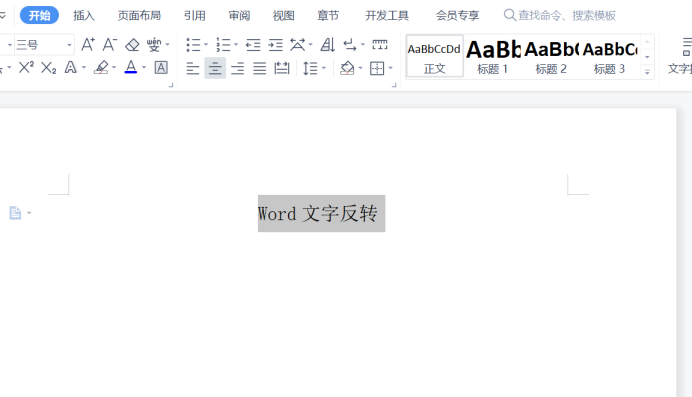Open Chinese layout tool
692x397 pixels.
[297, 45]
